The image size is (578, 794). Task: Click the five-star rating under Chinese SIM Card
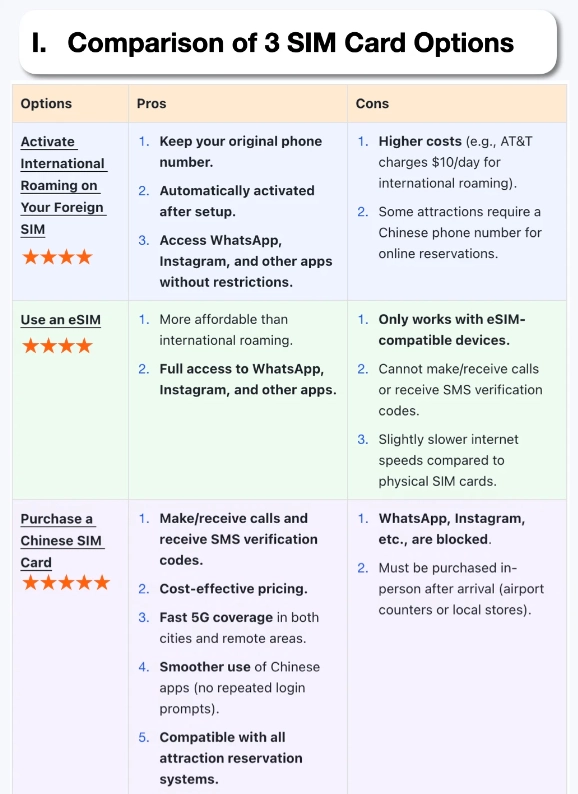(x=66, y=583)
